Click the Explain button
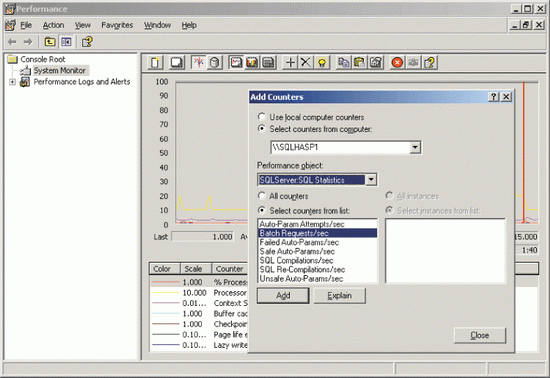The image size is (550, 378). tap(340, 296)
